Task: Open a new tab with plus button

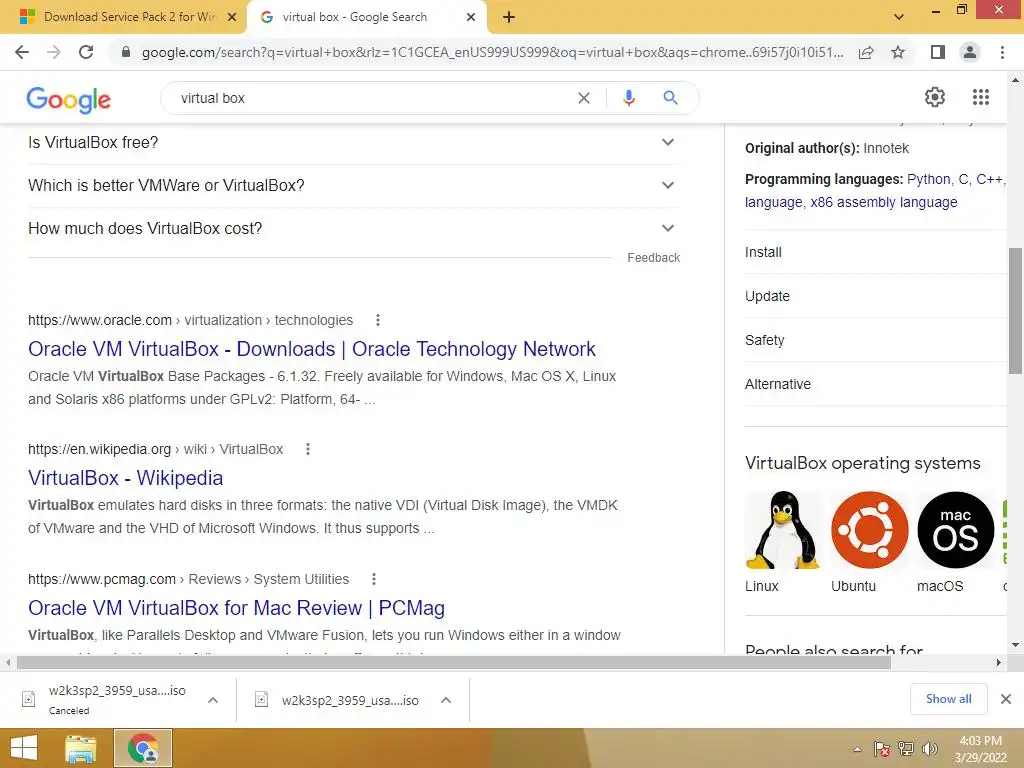Action: pyautogui.click(x=509, y=17)
